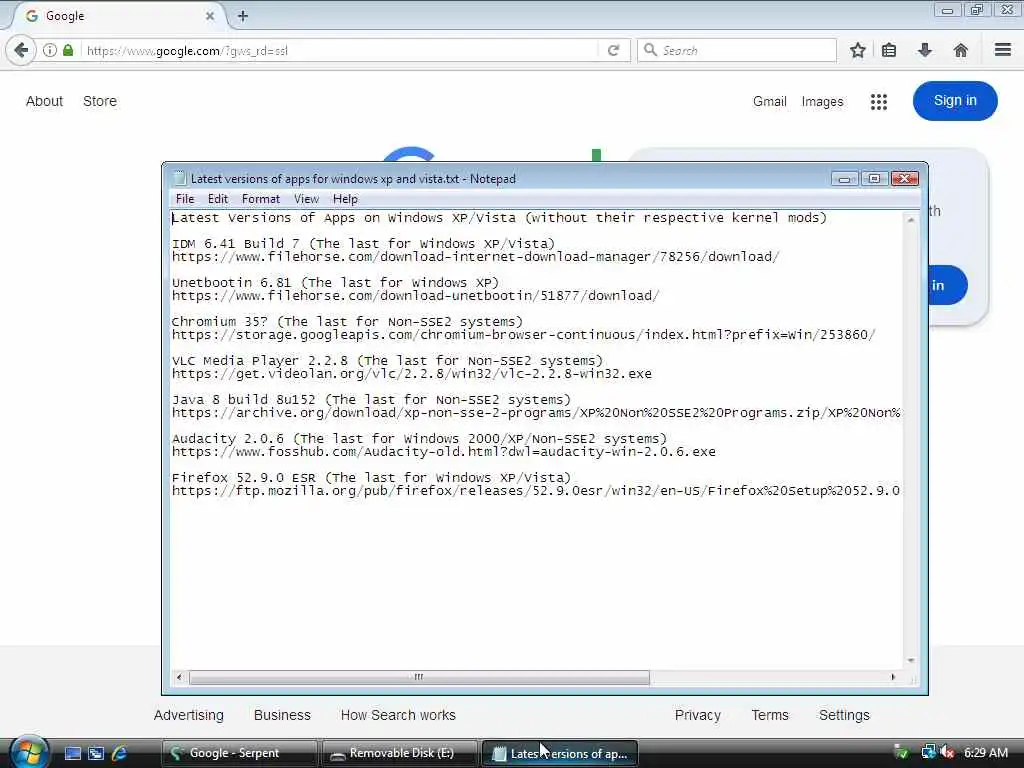Screen dimensions: 1024x768
Task: Click Notepad horizontal scroll right arrow
Action: pos(893,677)
